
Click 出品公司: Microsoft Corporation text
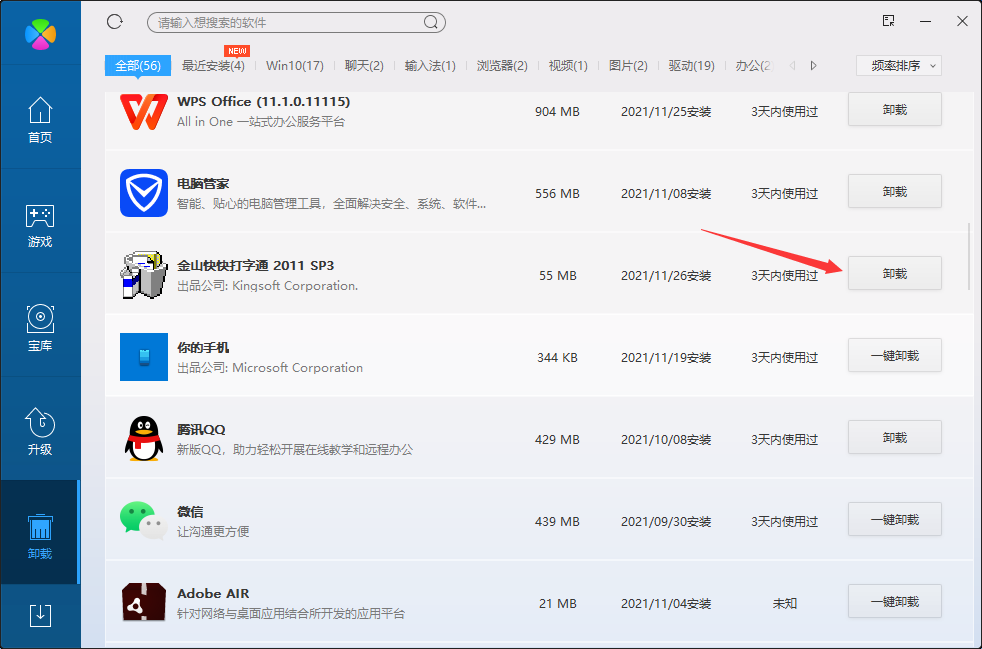(270, 368)
